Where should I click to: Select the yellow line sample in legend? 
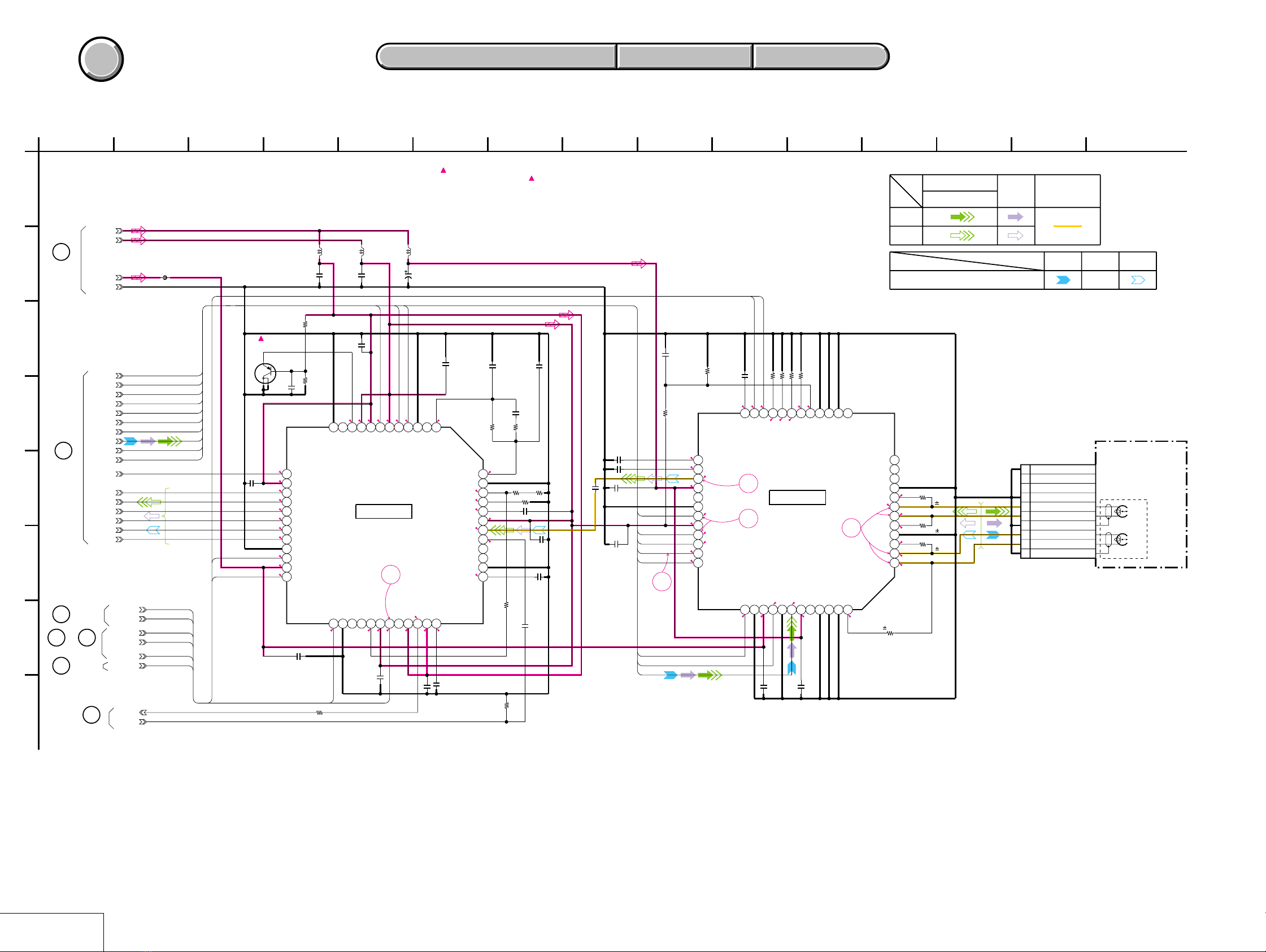[x=1067, y=226]
